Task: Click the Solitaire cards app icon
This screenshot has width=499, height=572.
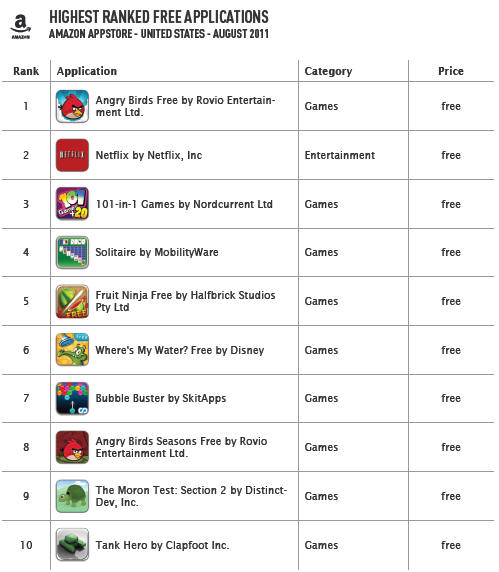Action: click(x=72, y=252)
